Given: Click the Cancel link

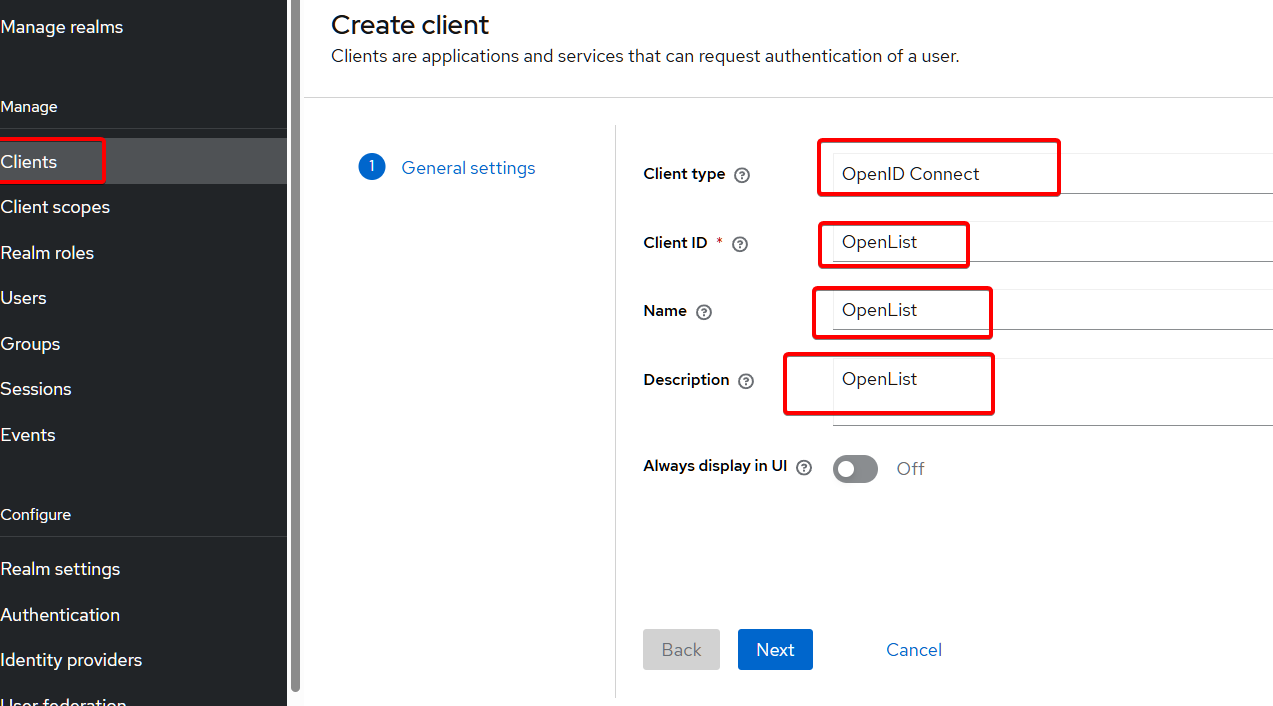Looking at the screenshot, I should point(913,650).
